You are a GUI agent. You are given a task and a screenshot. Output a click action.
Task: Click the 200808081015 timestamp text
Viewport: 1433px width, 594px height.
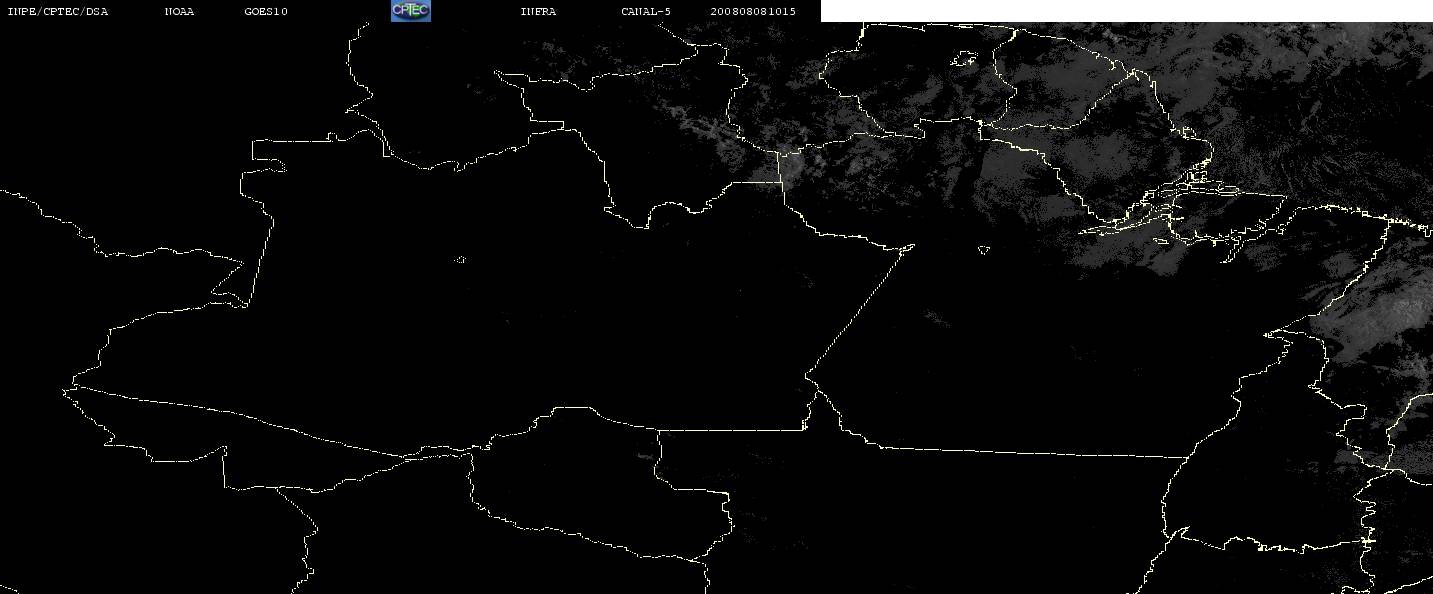point(753,12)
